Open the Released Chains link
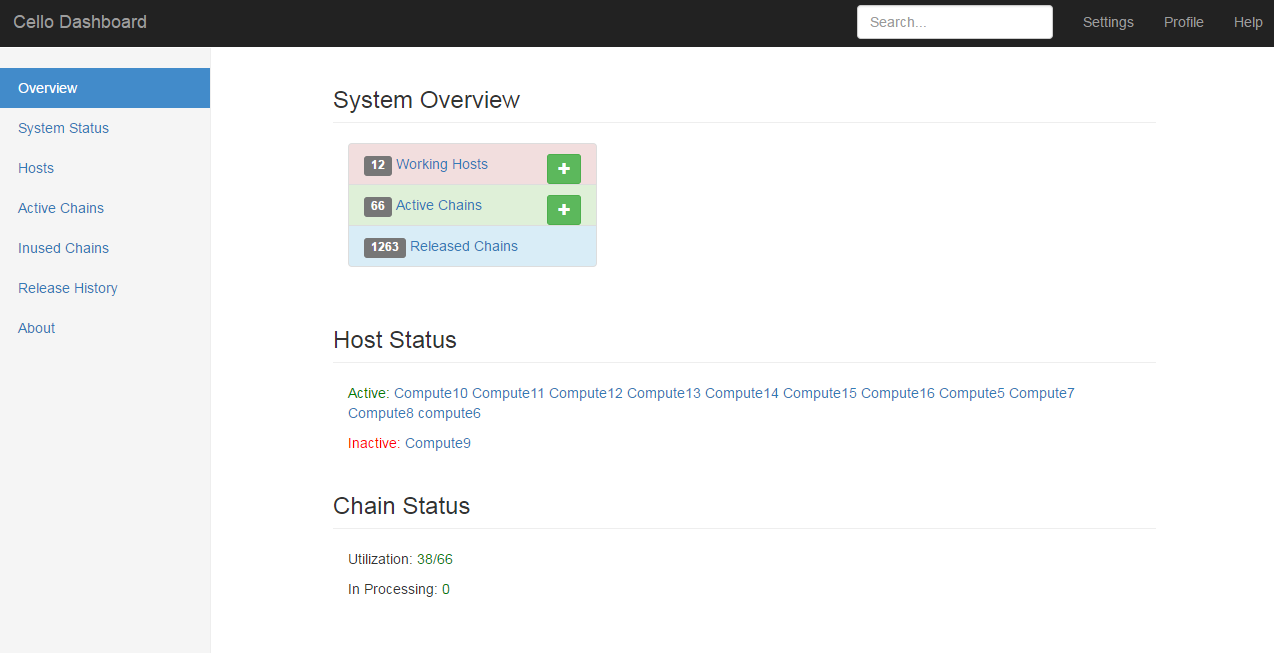 tap(463, 246)
